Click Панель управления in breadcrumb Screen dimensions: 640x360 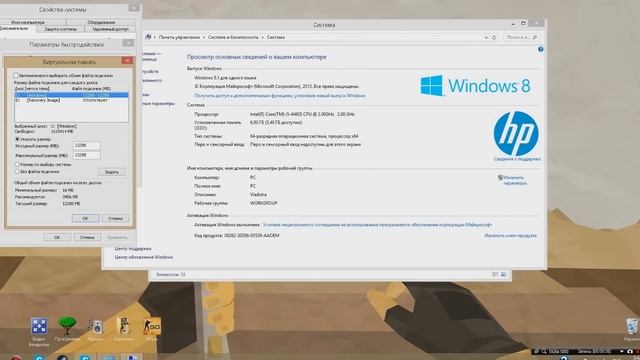pyautogui.click(x=179, y=37)
